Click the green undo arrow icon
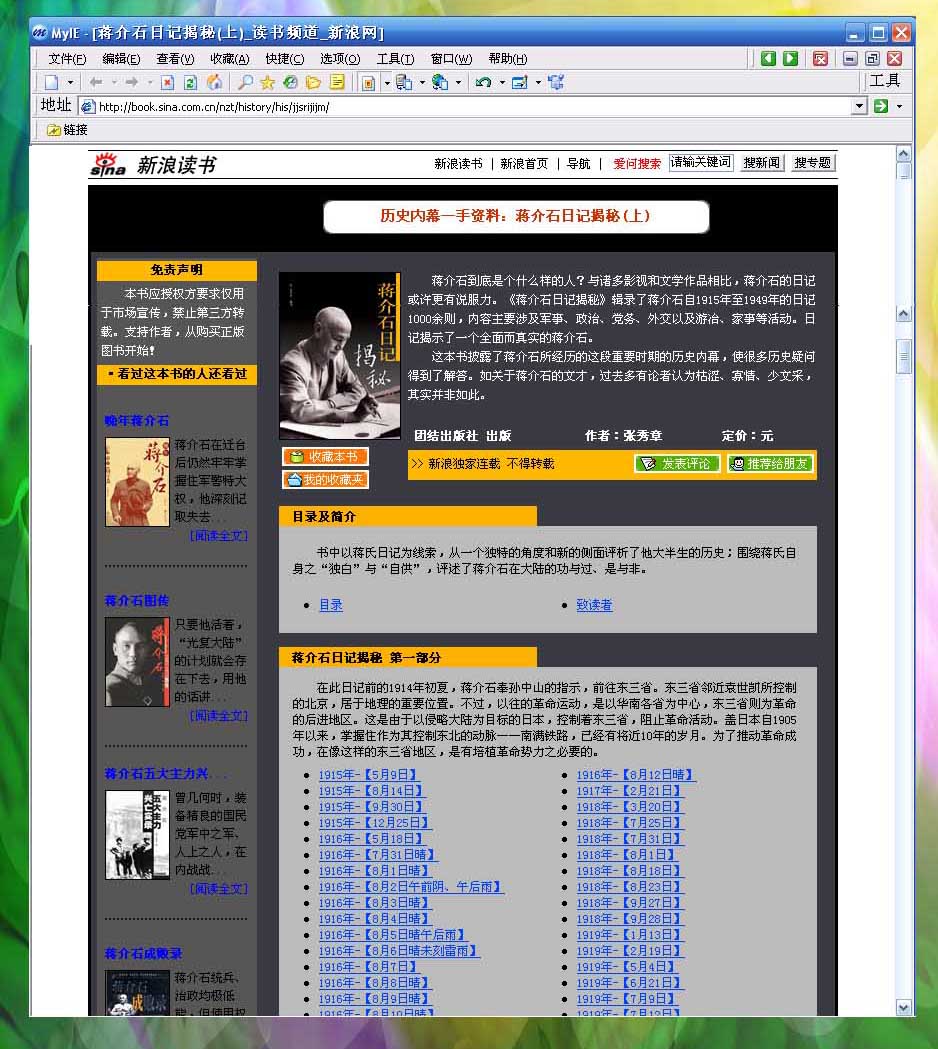The image size is (938, 1049). [484, 82]
